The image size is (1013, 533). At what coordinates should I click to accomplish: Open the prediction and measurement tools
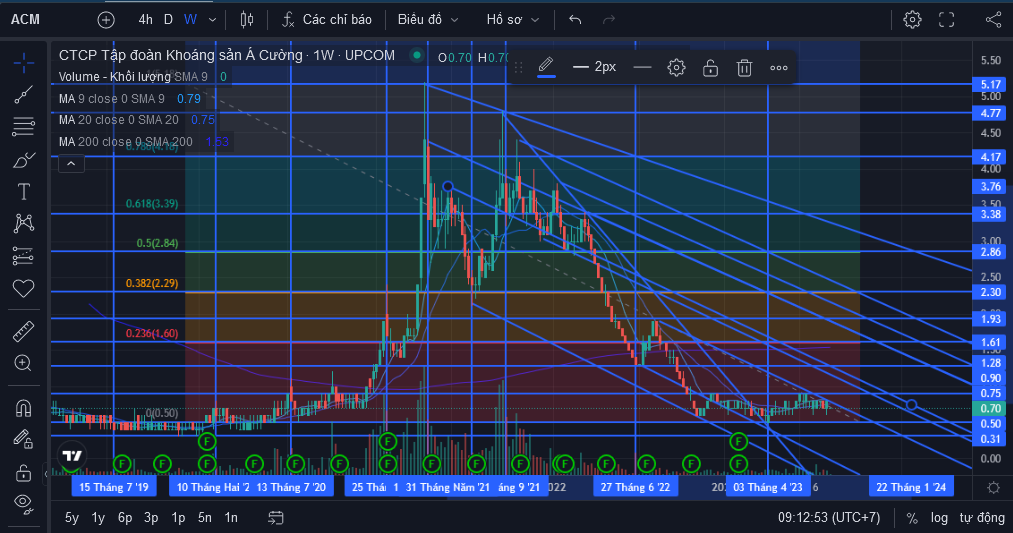[x=23, y=256]
